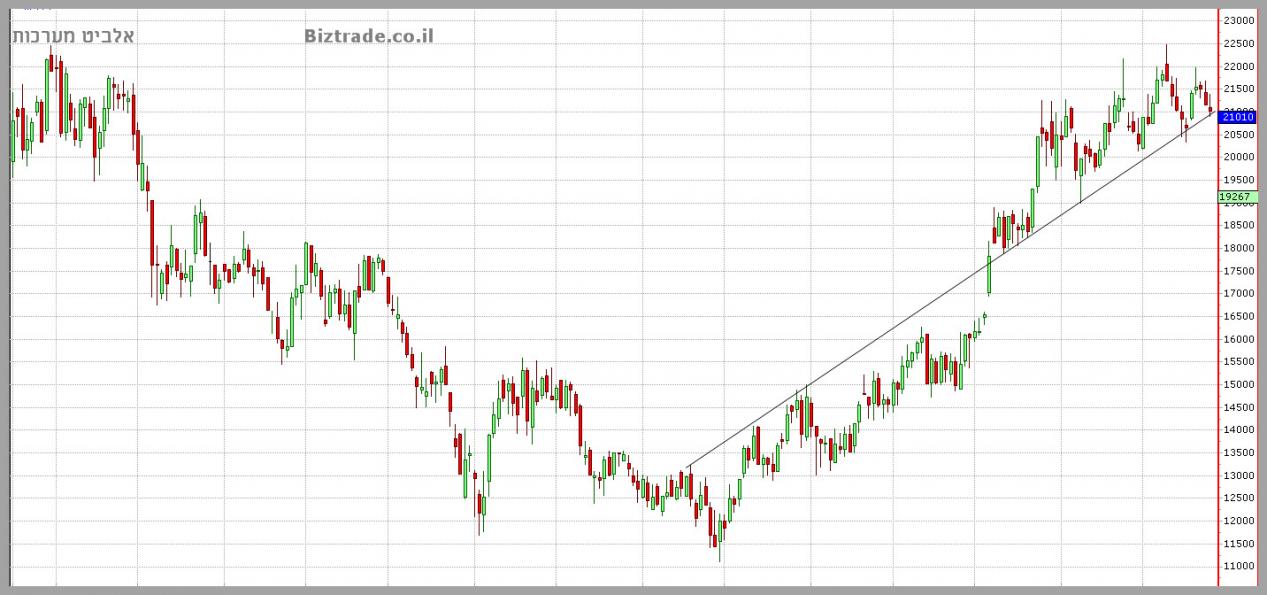
Task: Click the אלביט מערכות chart title
Action: (x=72, y=36)
